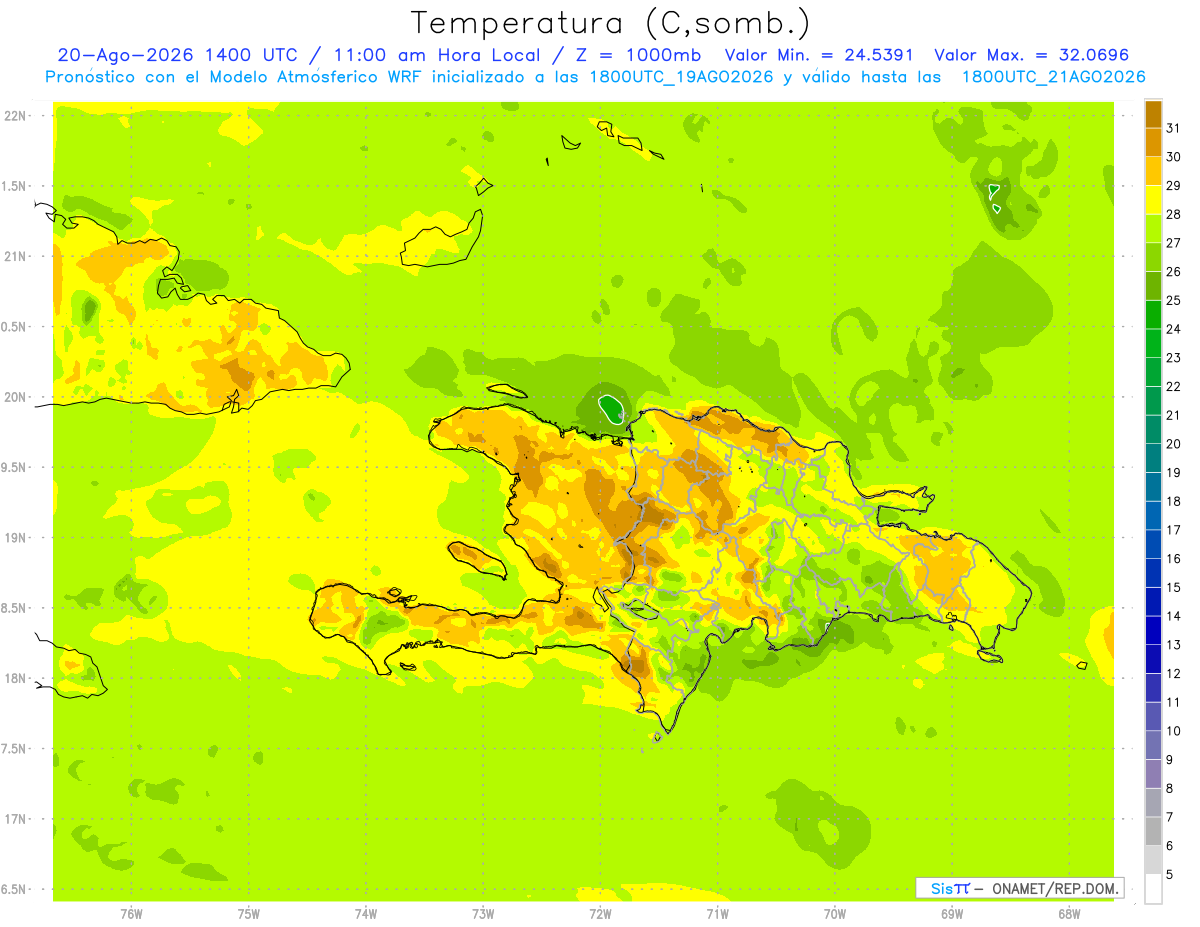Viewport: 1200px width, 927px height.
Task: Click the legend color between 6 and 7
Action: (x=1153, y=831)
